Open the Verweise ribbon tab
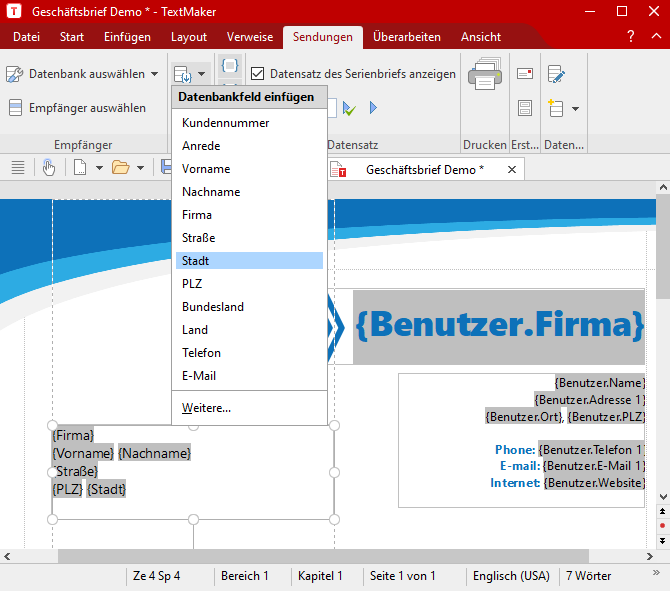 (250, 37)
